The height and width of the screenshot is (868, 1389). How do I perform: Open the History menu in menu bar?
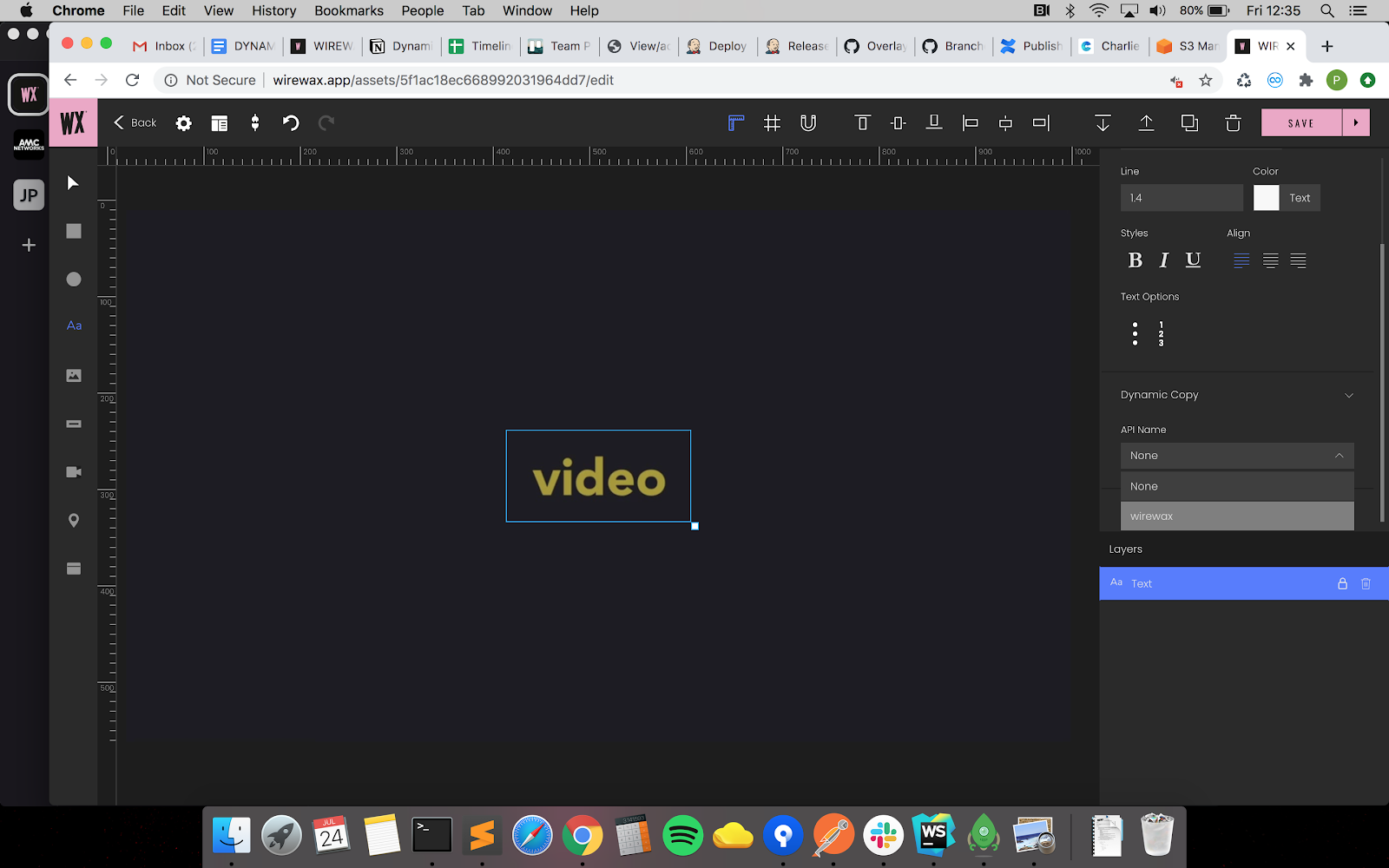[x=273, y=10]
